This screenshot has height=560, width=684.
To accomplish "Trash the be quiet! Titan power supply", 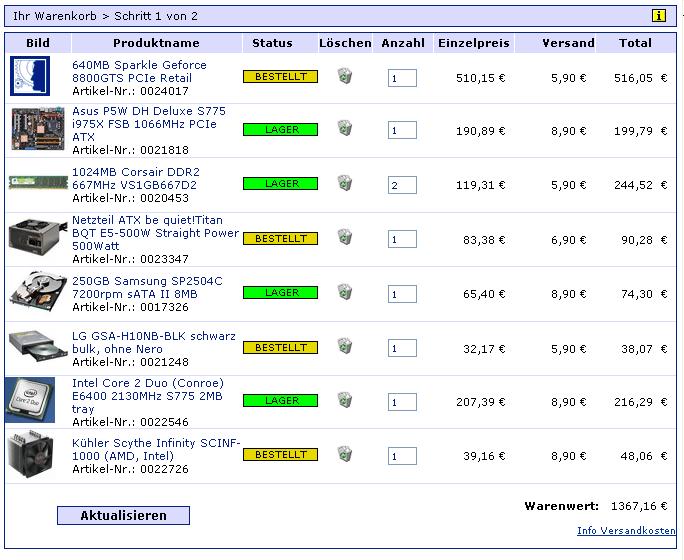I will click(345, 237).
